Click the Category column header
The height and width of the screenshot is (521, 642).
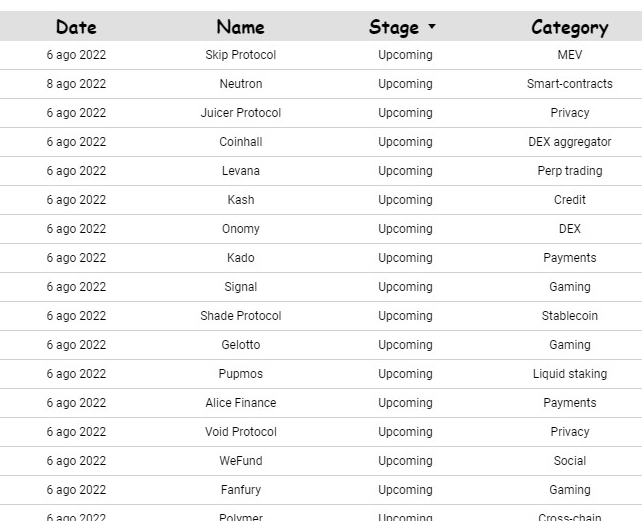tap(569, 27)
